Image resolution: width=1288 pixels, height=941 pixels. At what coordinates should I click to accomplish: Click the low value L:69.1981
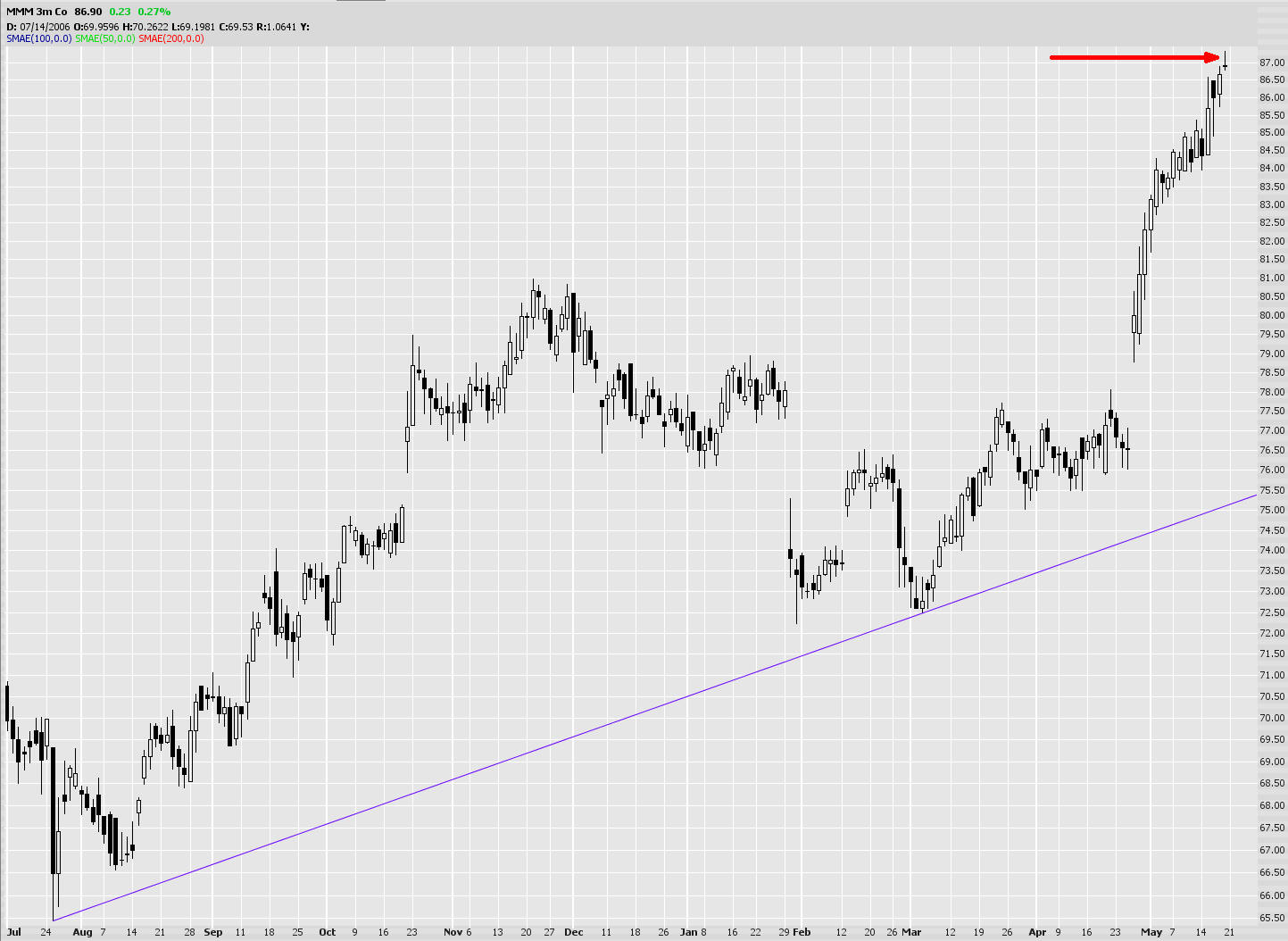pyautogui.click(x=194, y=27)
